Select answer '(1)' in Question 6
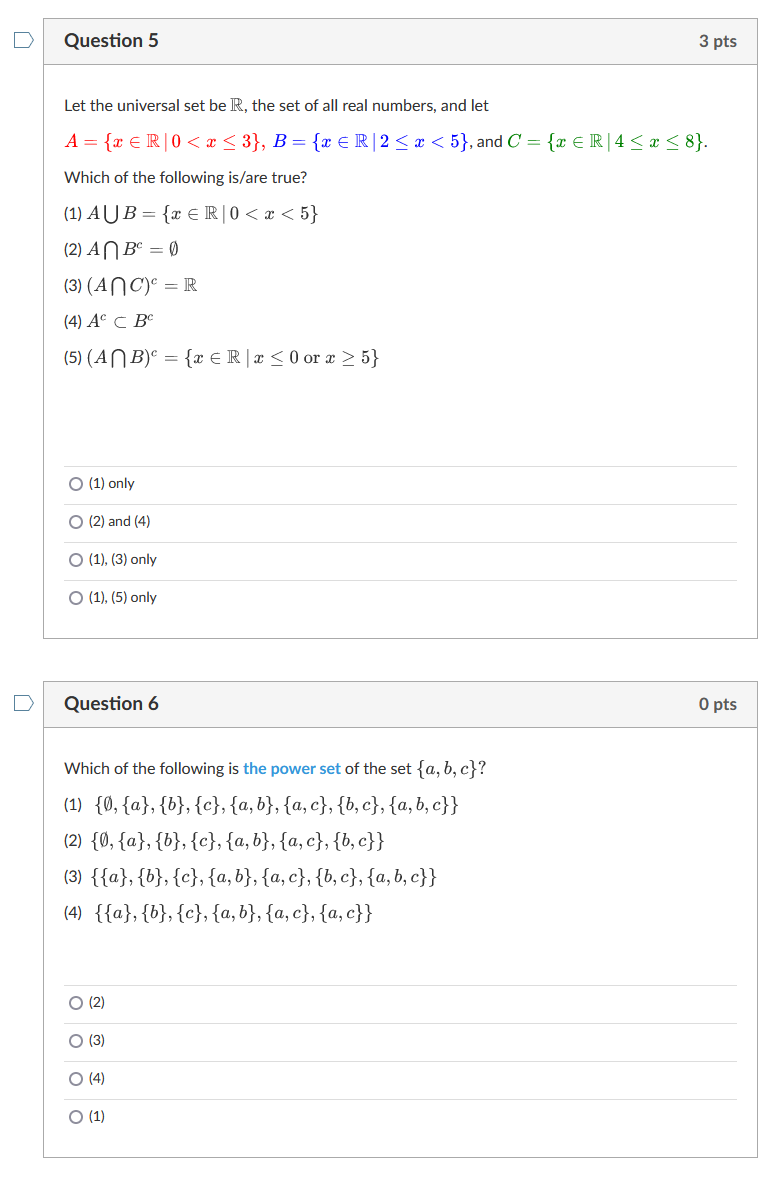The image size is (769, 1191). (x=76, y=1116)
